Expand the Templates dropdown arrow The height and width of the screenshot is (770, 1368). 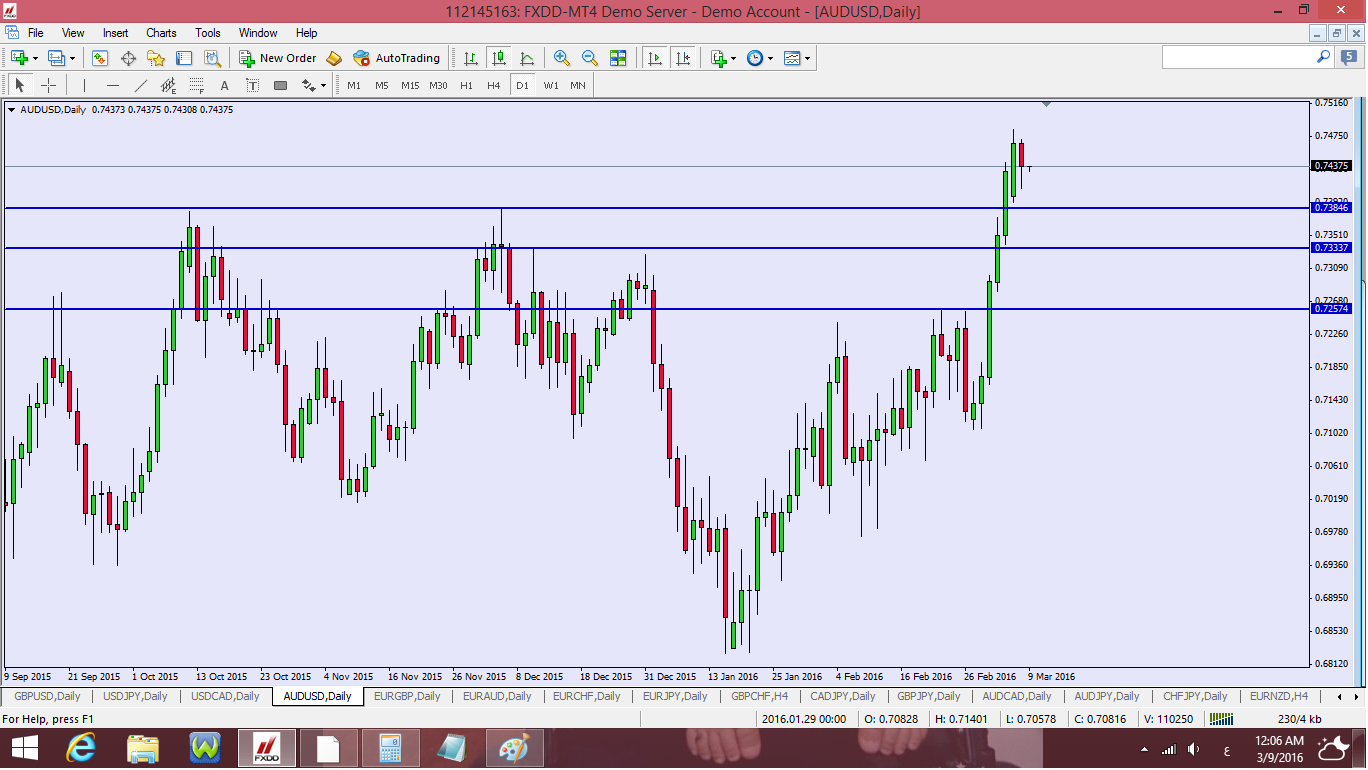[807, 58]
